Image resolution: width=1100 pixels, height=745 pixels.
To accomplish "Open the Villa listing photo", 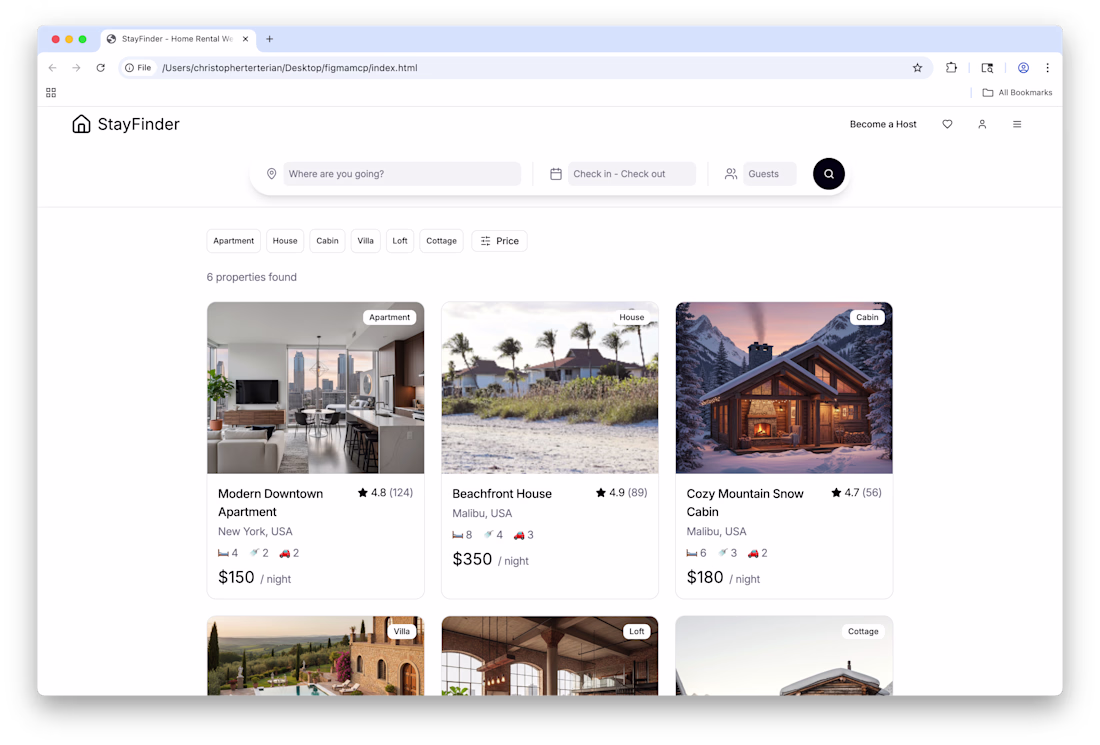I will coord(316,656).
